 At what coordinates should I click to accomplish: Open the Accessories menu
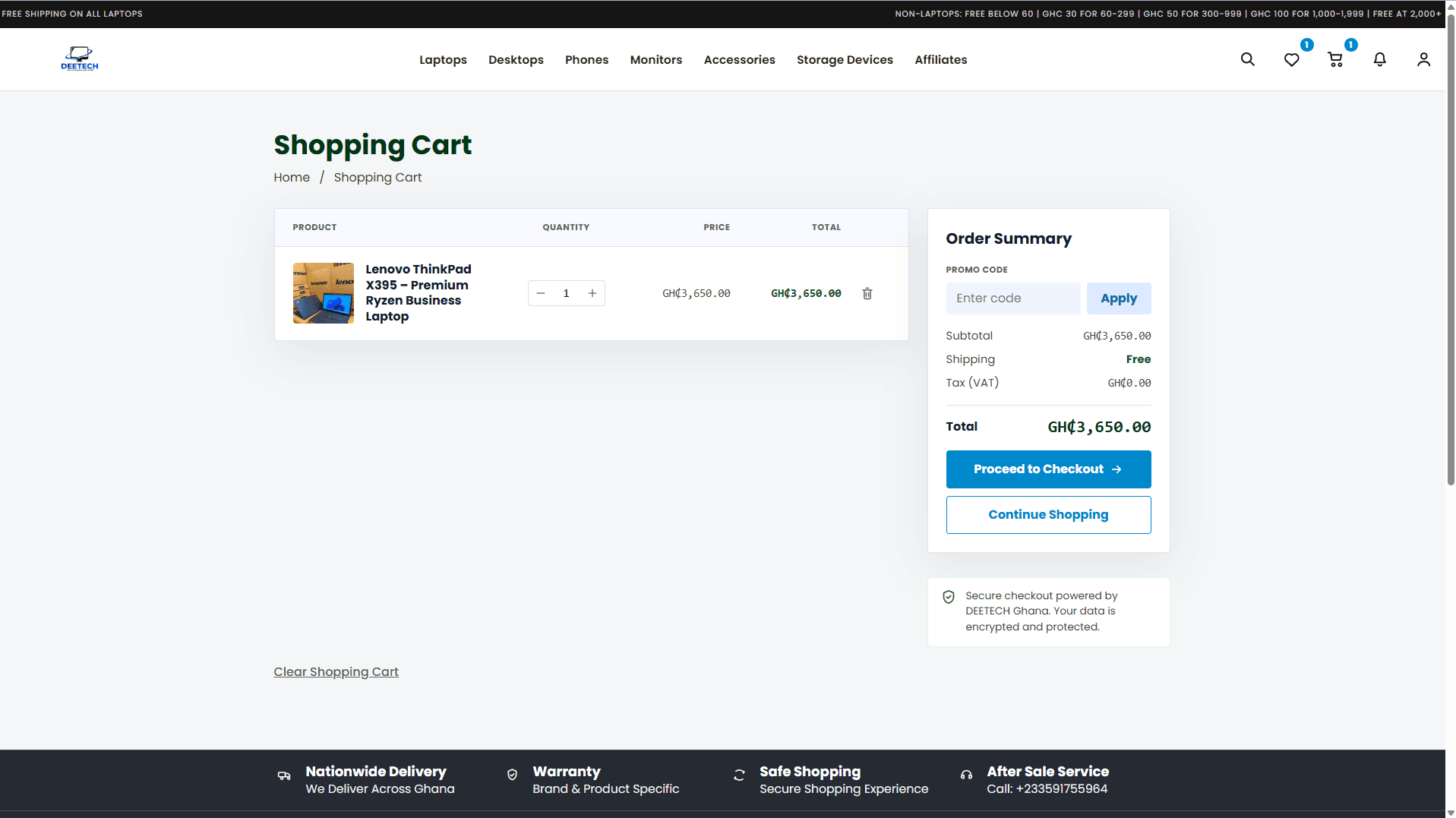pyautogui.click(x=739, y=59)
